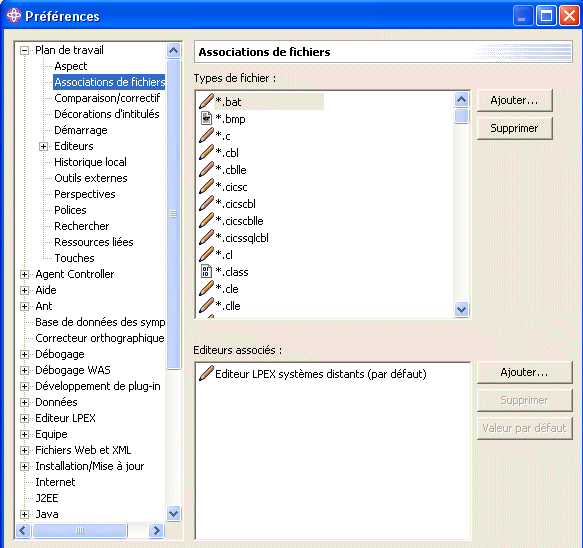Expand the Editeurs tree node
583x548 pixels.
point(44,146)
